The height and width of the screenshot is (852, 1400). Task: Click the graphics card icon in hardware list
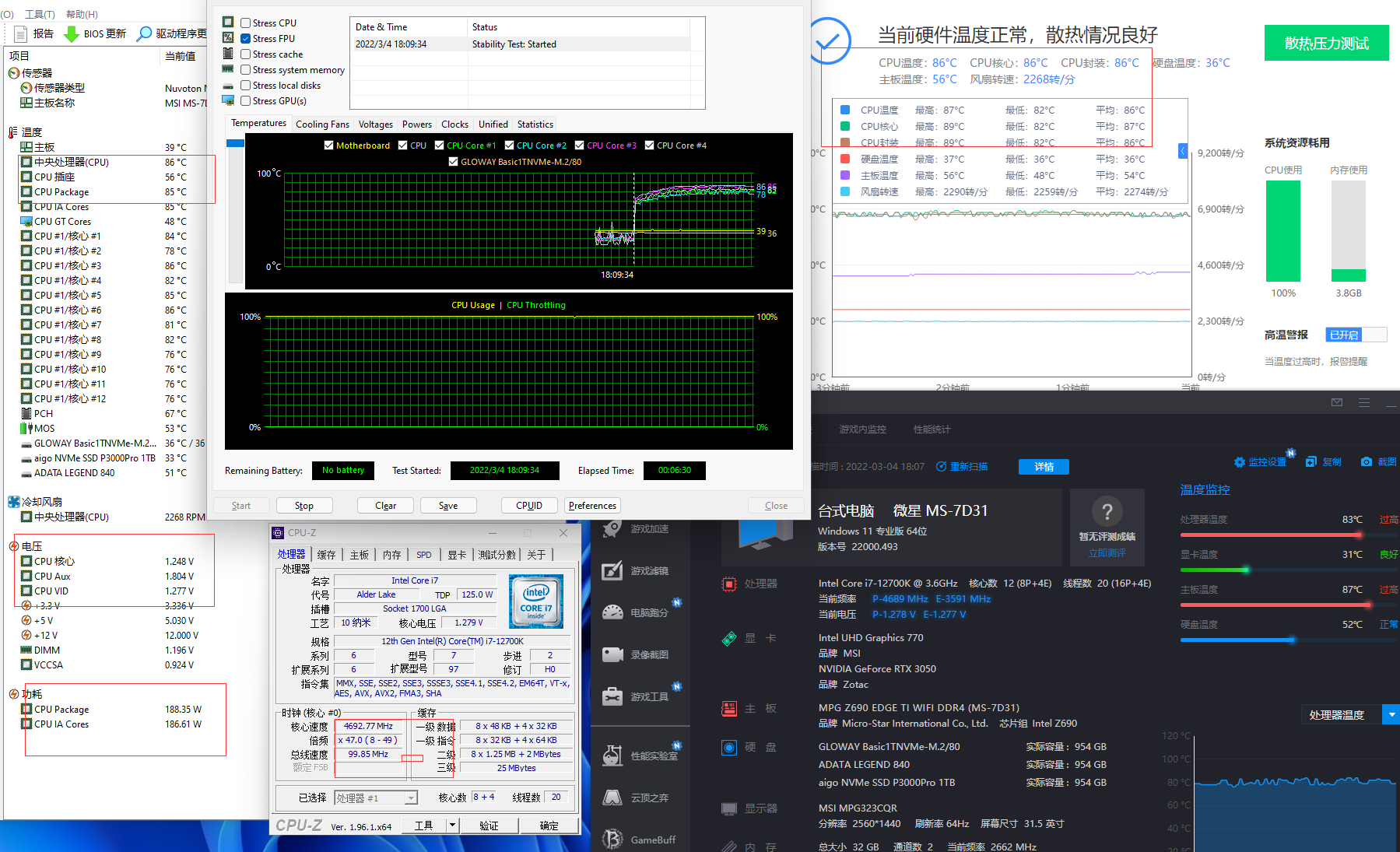point(729,638)
